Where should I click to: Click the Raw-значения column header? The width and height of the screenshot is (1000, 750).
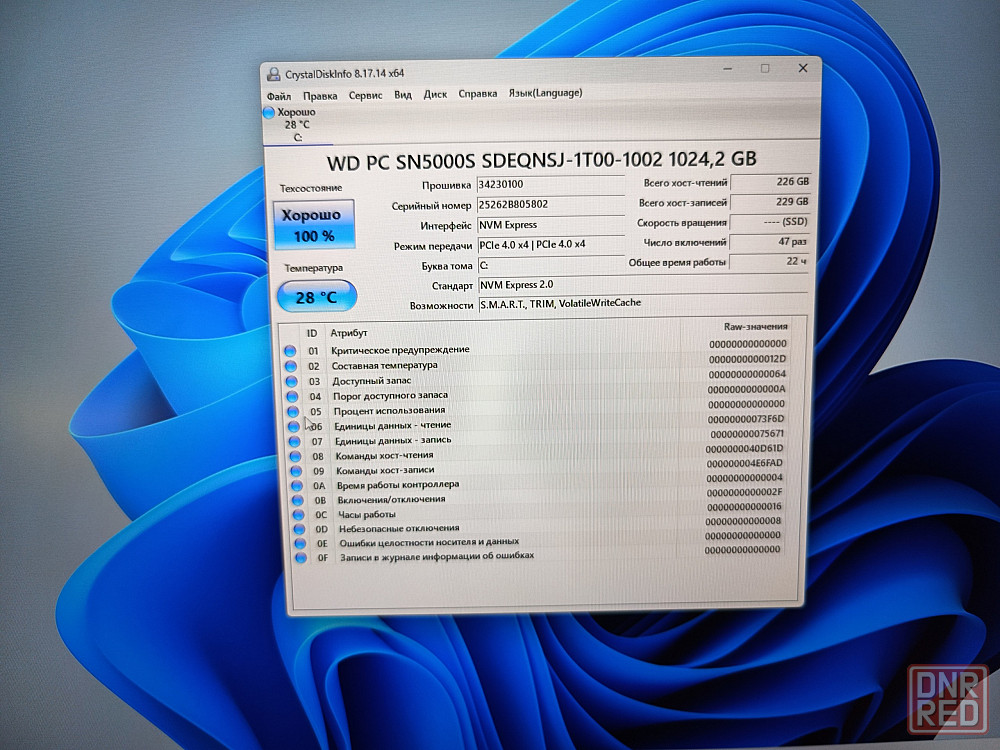pos(755,327)
